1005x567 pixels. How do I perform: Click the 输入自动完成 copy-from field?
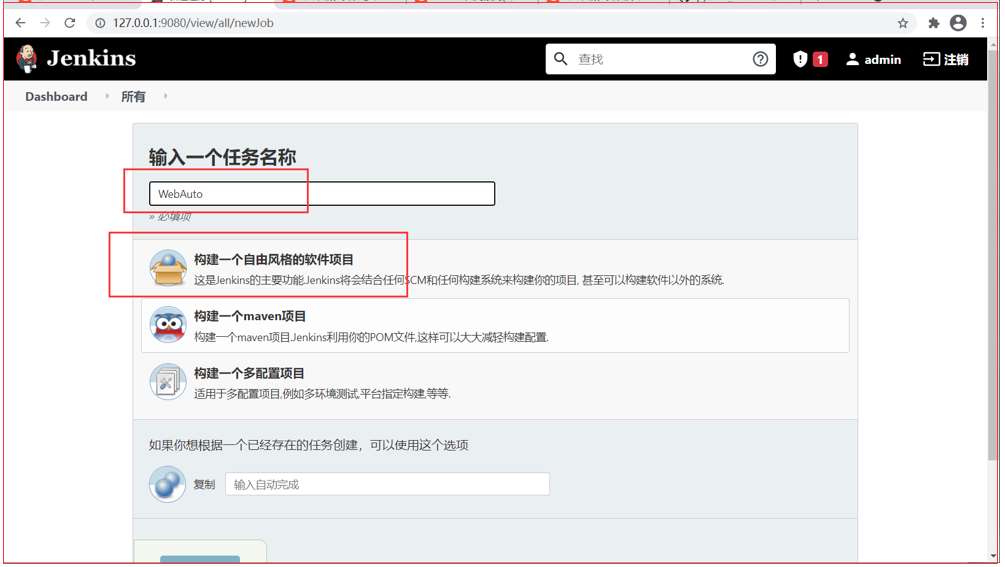(x=387, y=484)
